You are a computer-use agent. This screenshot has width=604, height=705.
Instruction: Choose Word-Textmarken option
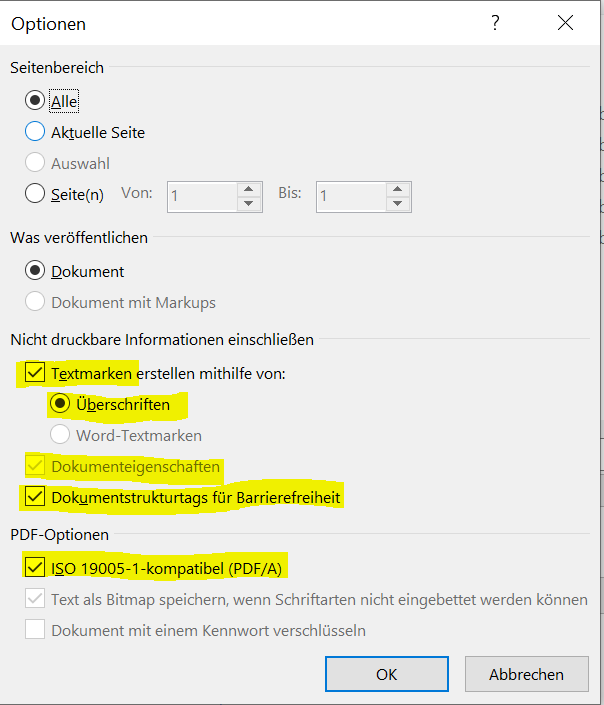click(60, 435)
